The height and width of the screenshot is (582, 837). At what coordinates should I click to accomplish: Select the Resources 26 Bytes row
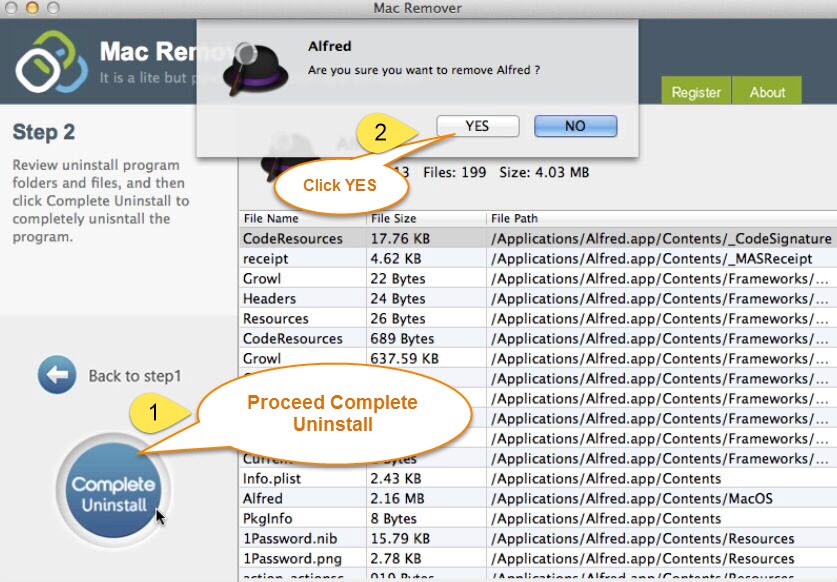pyautogui.click(x=538, y=318)
